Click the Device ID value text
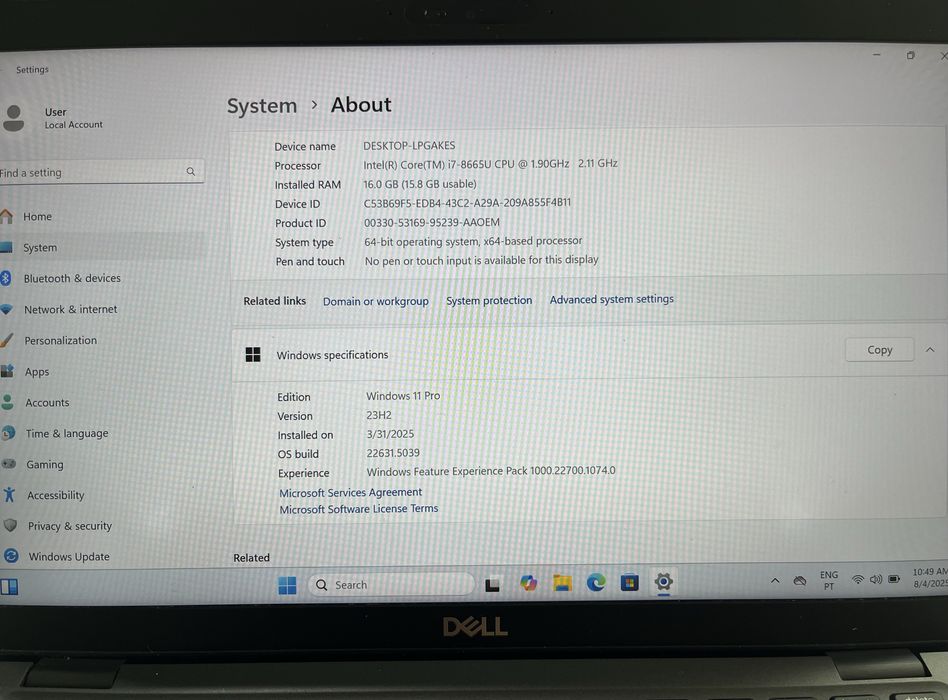Image resolution: width=948 pixels, height=700 pixels. pyautogui.click(x=467, y=203)
